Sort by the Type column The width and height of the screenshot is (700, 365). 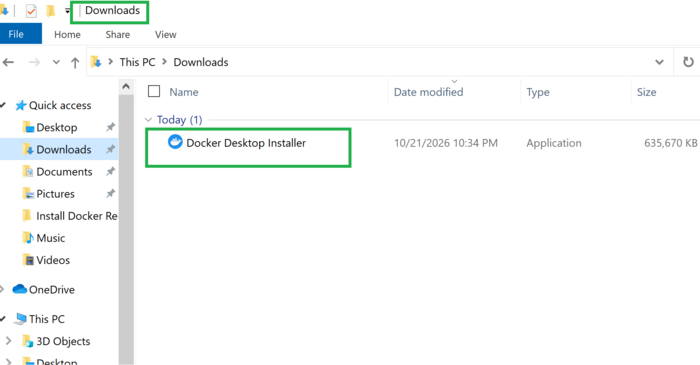click(538, 92)
